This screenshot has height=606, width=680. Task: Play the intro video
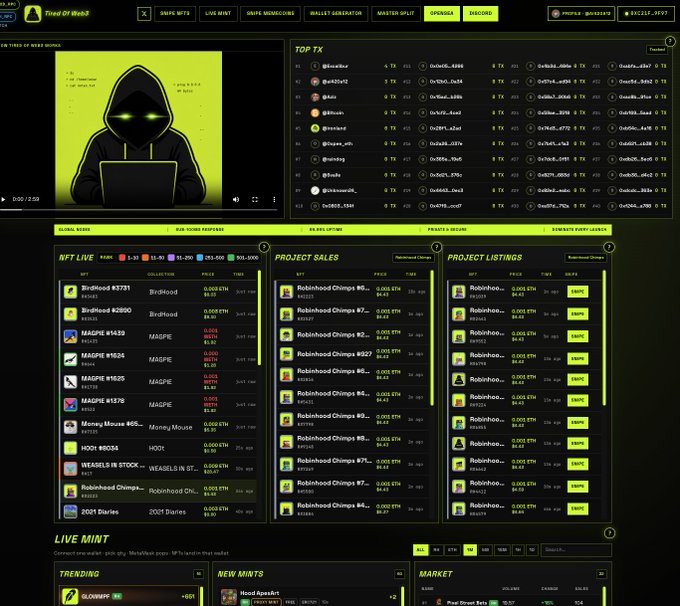coord(3,200)
